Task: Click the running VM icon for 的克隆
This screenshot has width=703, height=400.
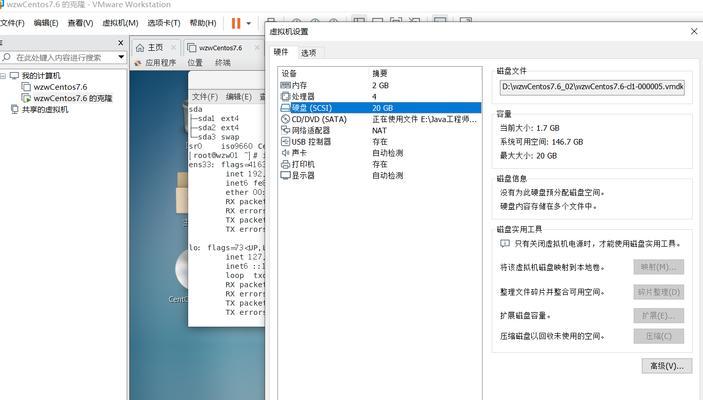Action: click(26, 98)
